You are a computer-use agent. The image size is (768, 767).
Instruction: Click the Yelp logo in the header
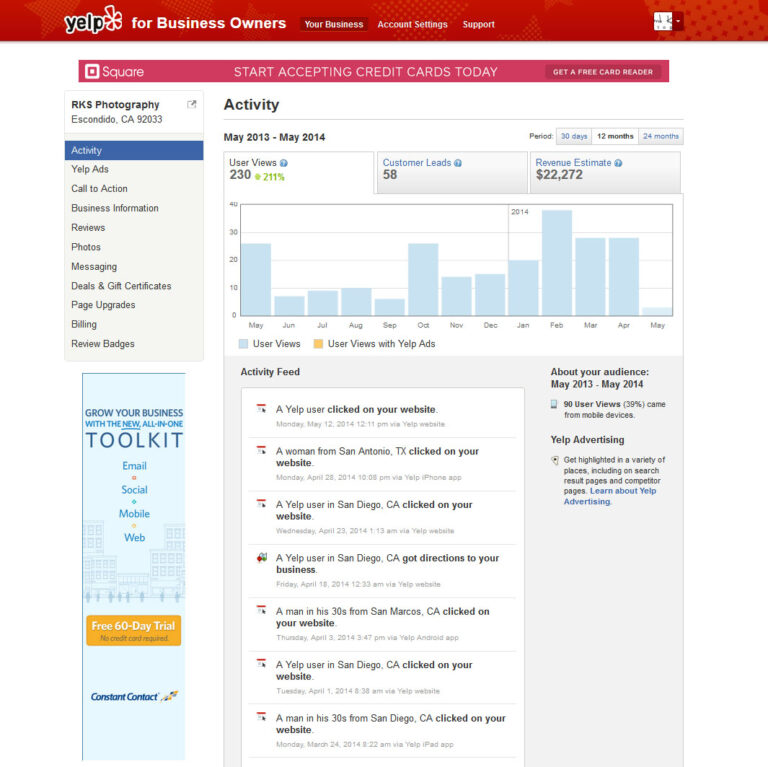click(92, 22)
